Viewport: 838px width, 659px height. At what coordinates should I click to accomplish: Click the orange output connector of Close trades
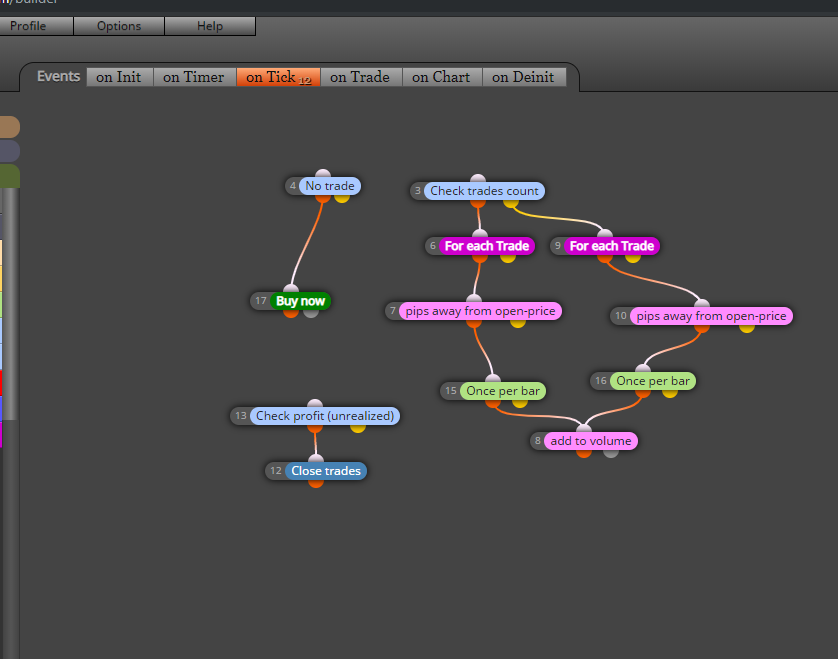(x=316, y=483)
